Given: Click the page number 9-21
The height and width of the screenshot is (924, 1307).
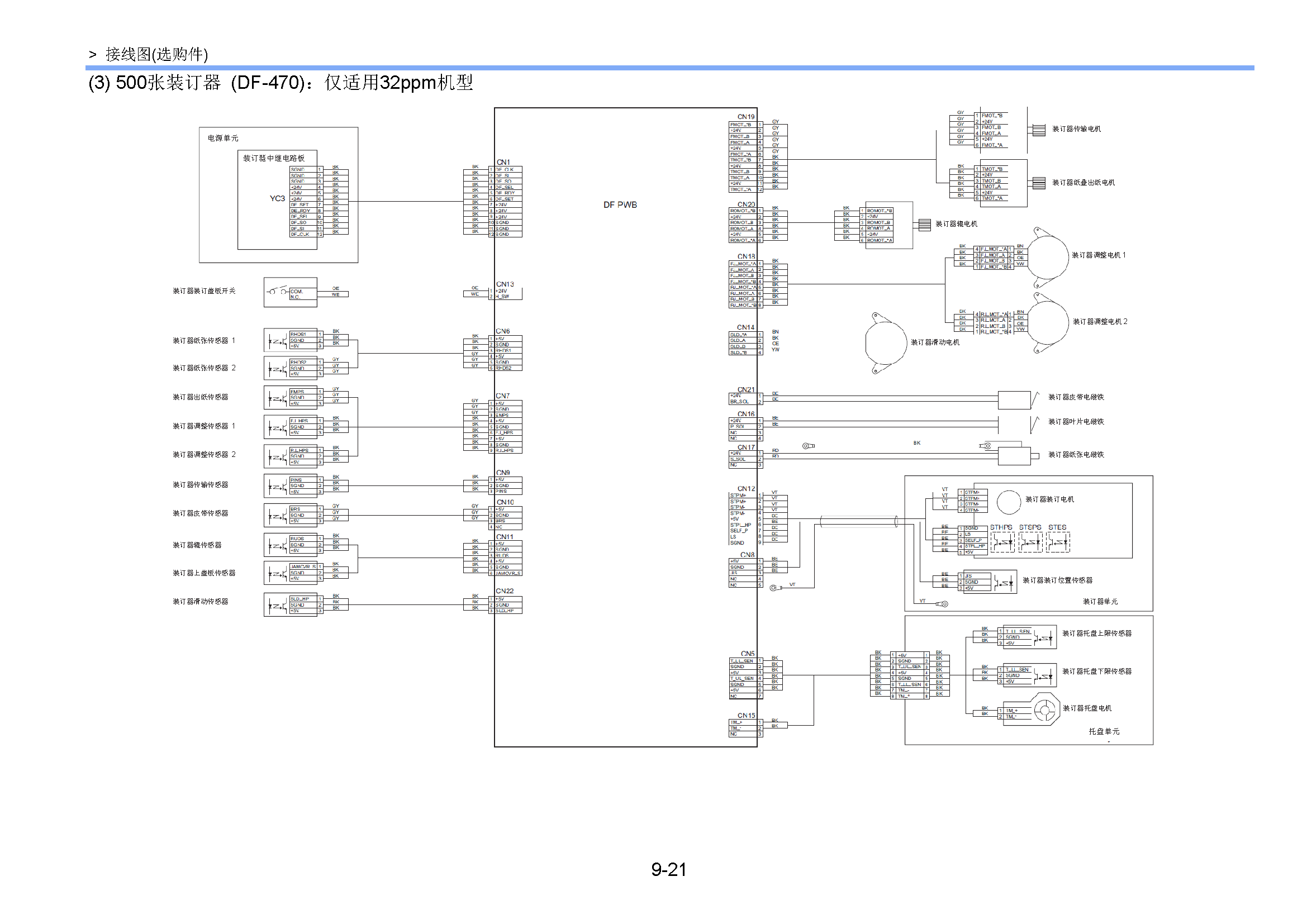Looking at the screenshot, I should coord(669,869).
